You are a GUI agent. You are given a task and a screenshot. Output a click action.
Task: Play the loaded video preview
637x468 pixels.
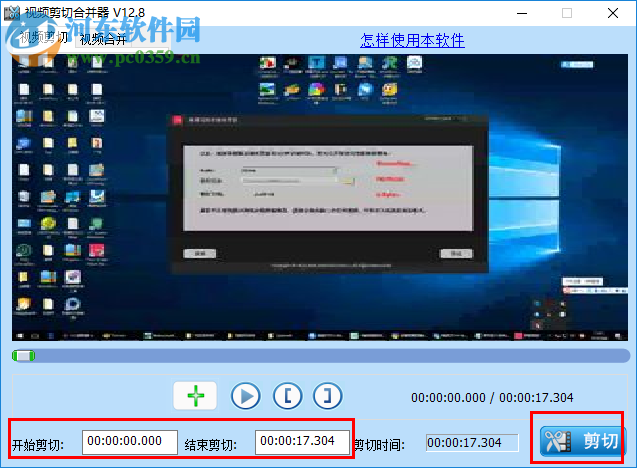pos(246,396)
